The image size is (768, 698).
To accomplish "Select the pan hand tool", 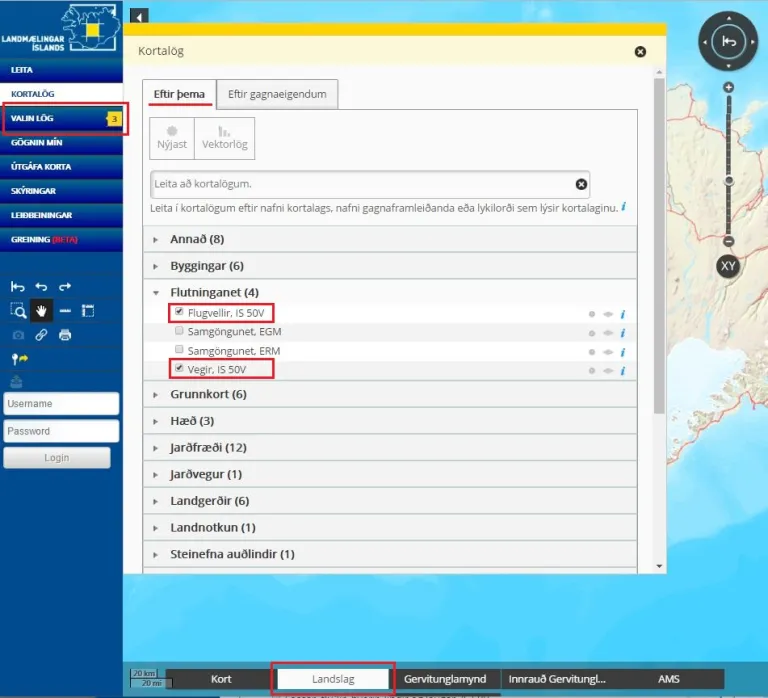I will click(x=42, y=310).
